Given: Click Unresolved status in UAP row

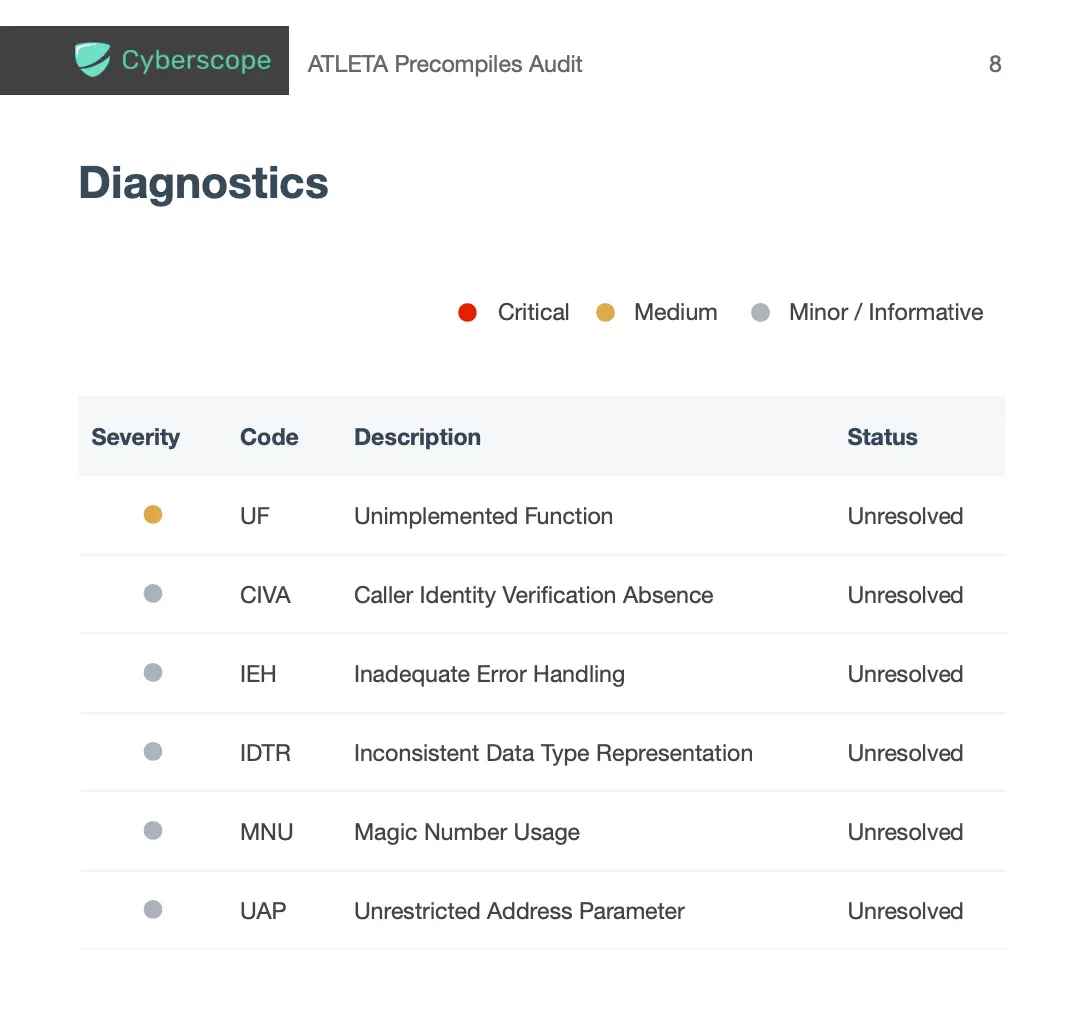Looking at the screenshot, I should 905,911.
